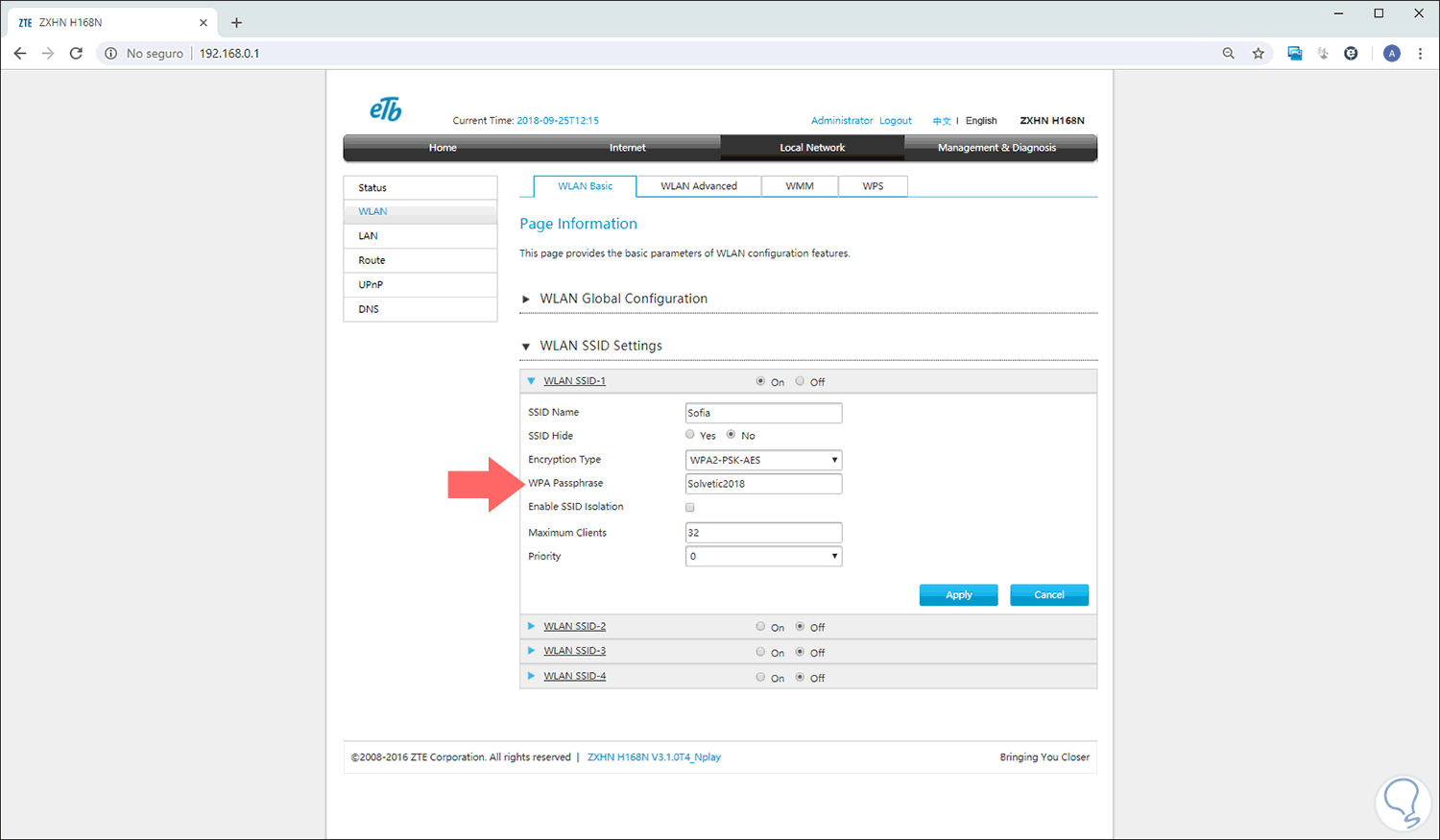Turn WLAN SSID-2 Off
Image resolution: width=1440 pixels, height=840 pixels.
pyautogui.click(x=800, y=627)
